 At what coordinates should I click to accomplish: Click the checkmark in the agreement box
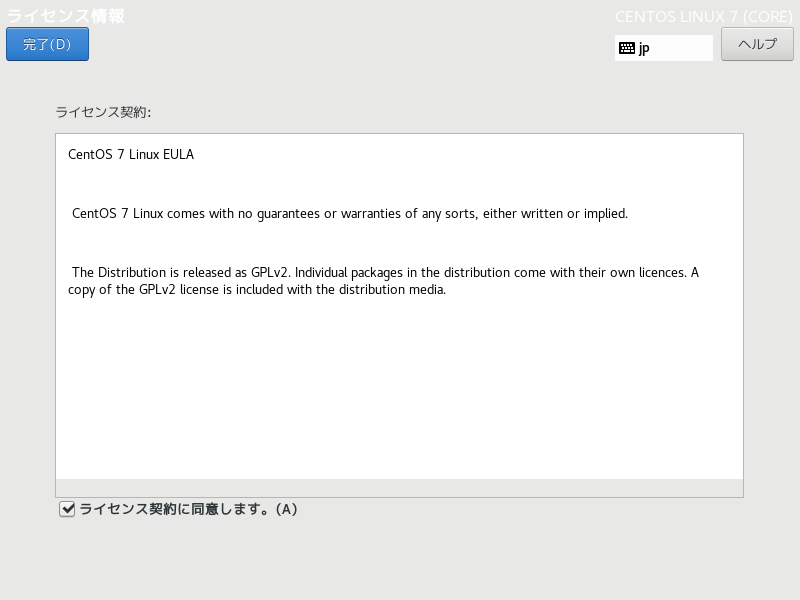tap(67, 509)
